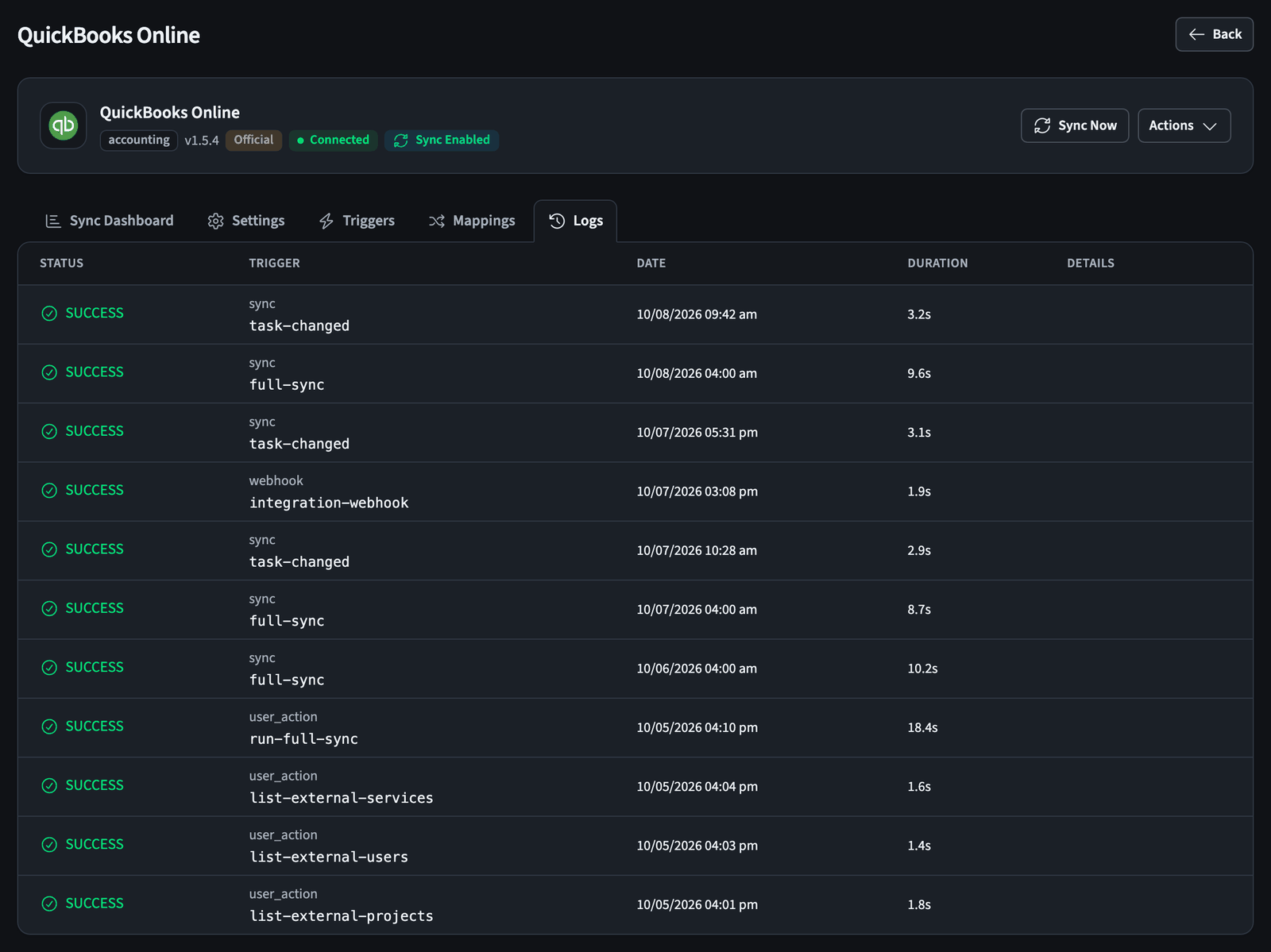Screen dimensions: 1271x952
Task: Click the Sync Enabled refresh icon badge
Action: tap(401, 141)
